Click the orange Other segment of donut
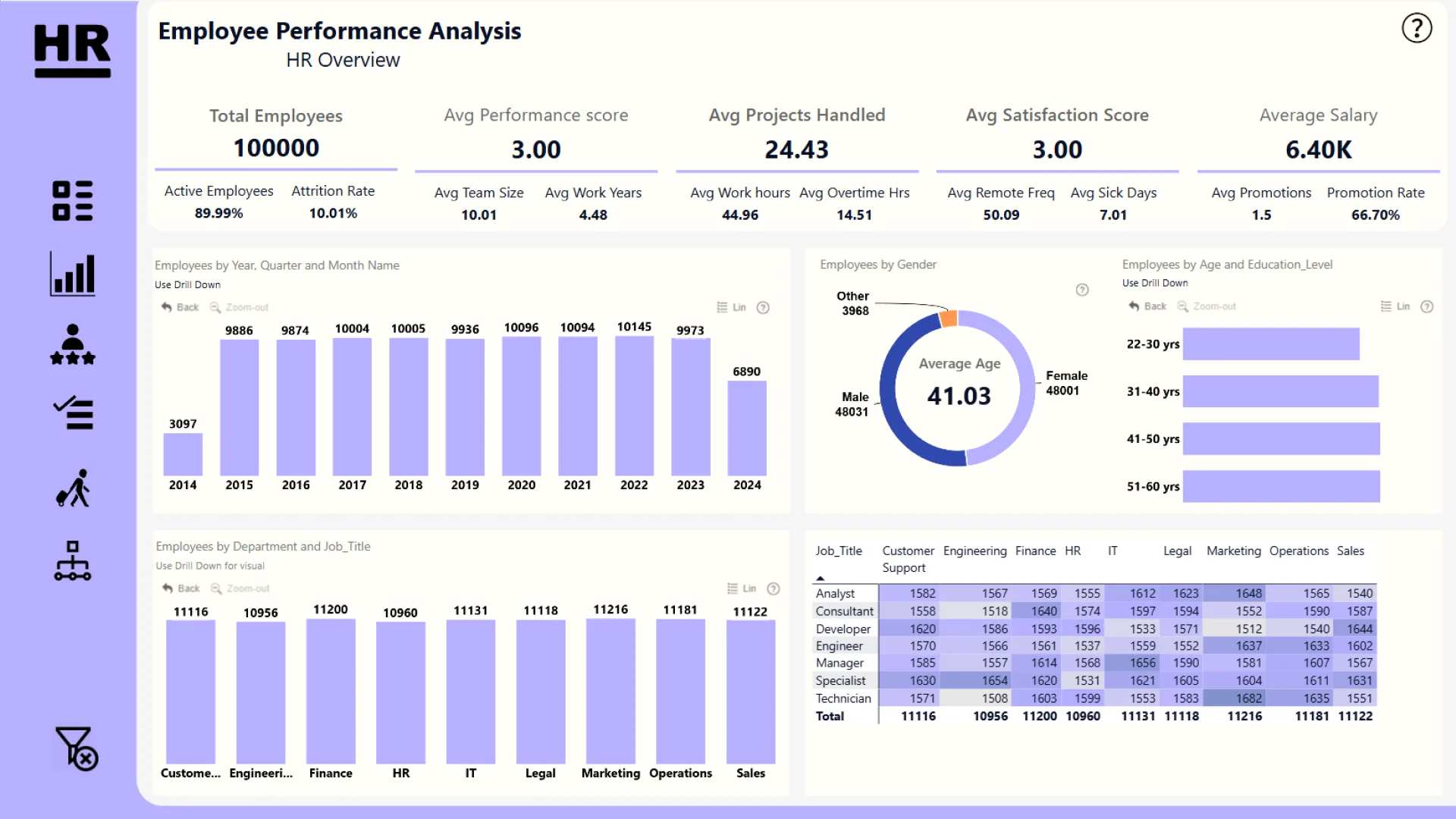The height and width of the screenshot is (819, 1456). pos(948,318)
